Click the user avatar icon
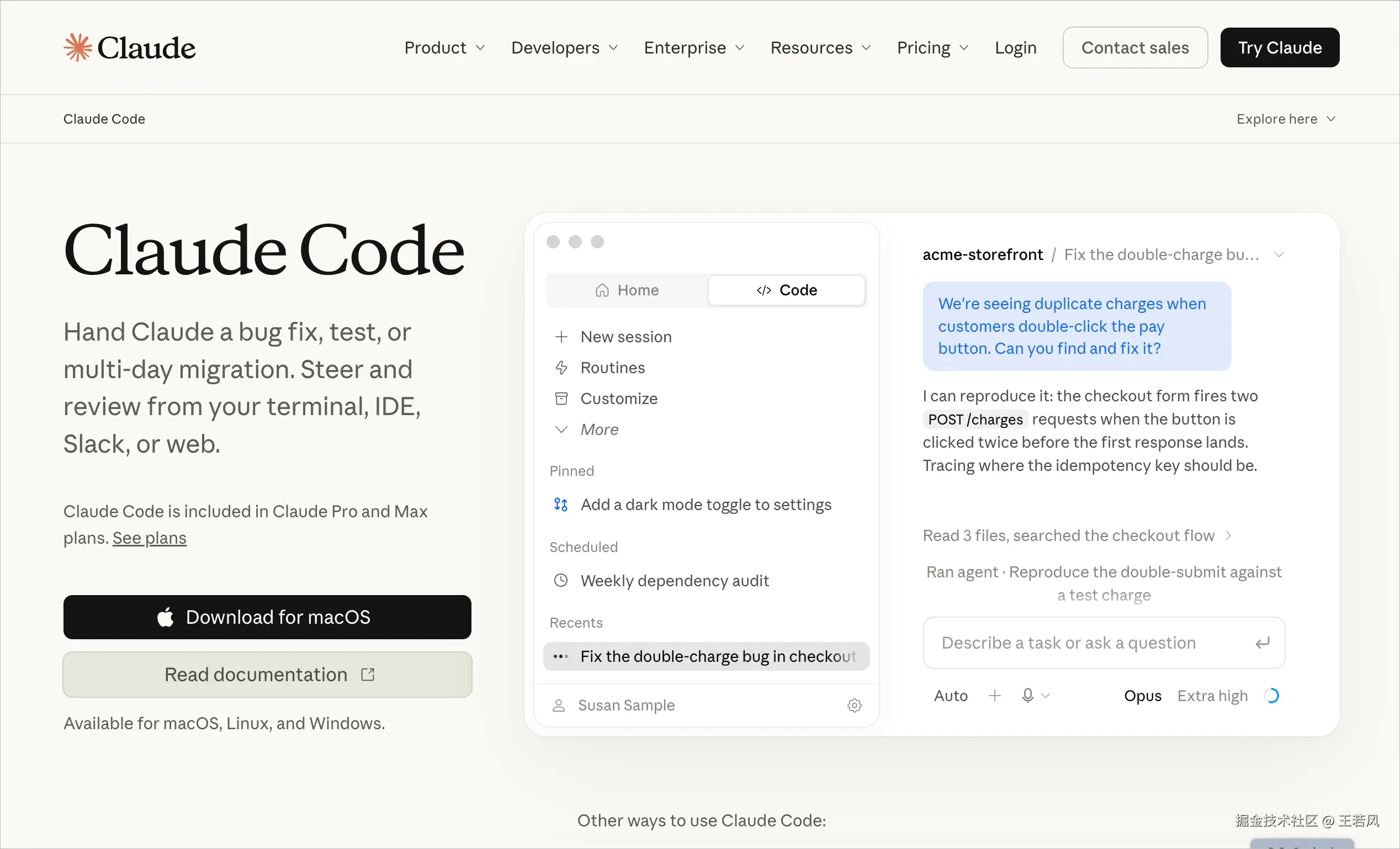The width and height of the screenshot is (1400, 849). coord(559,705)
